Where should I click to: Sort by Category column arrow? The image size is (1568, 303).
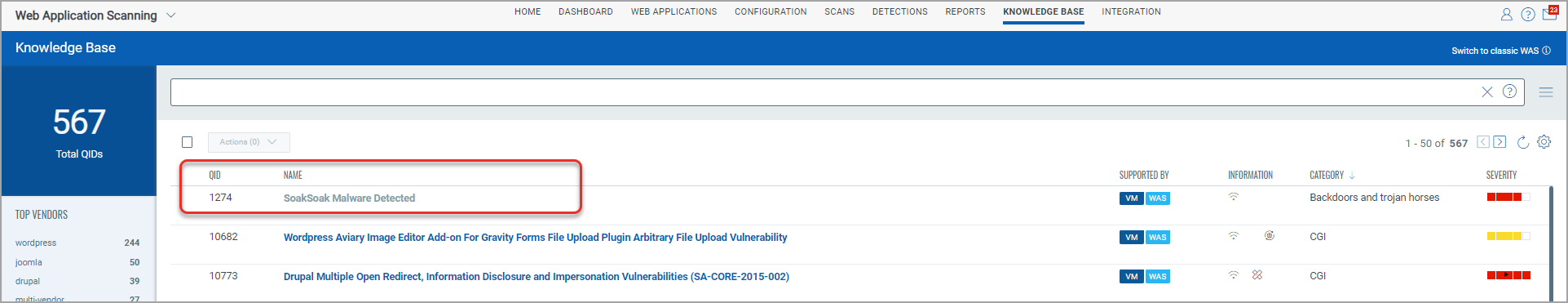click(x=1352, y=176)
